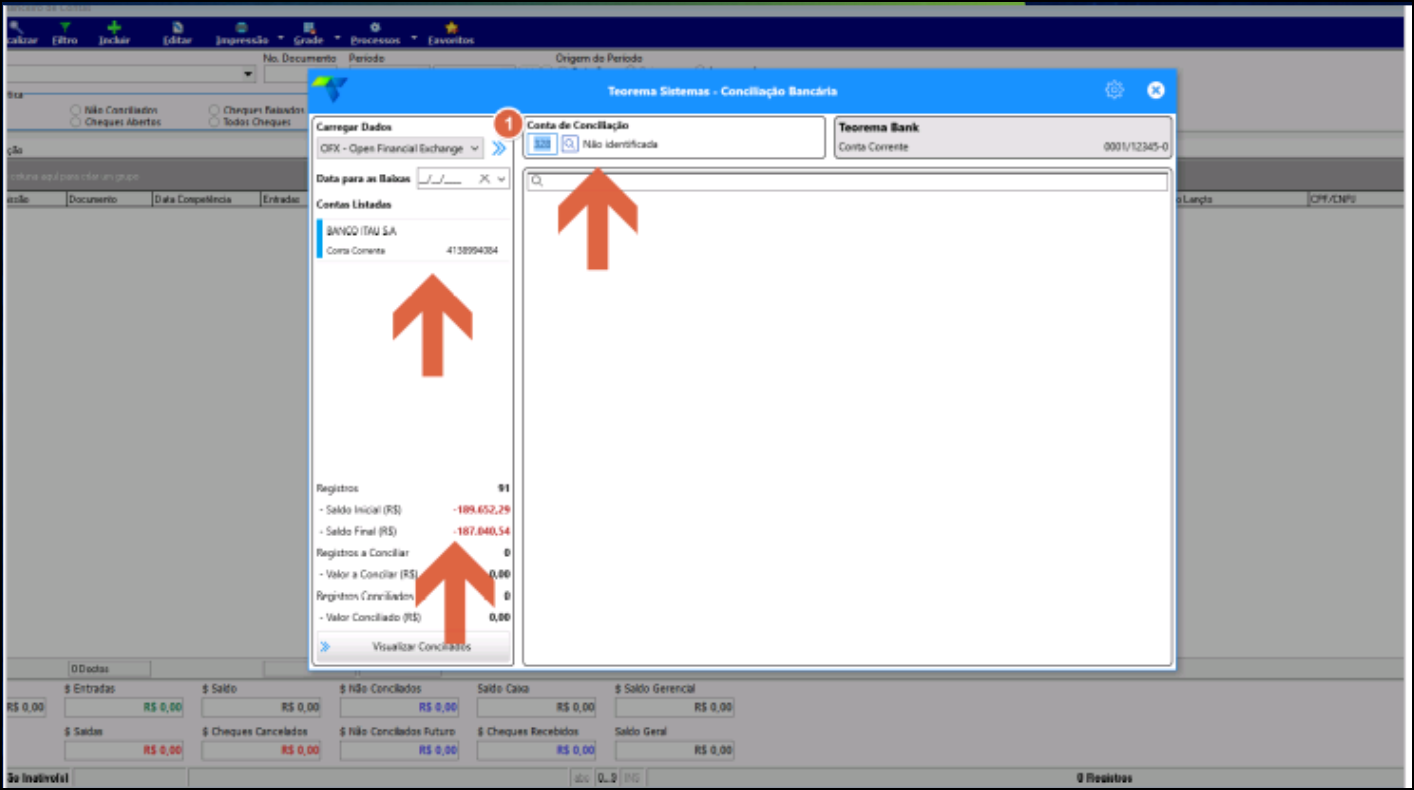Open settings gear in Conciliação Bancária dialog
The width and height of the screenshot is (1414, 790).
pyautogui.click(x=1114, y=90)
